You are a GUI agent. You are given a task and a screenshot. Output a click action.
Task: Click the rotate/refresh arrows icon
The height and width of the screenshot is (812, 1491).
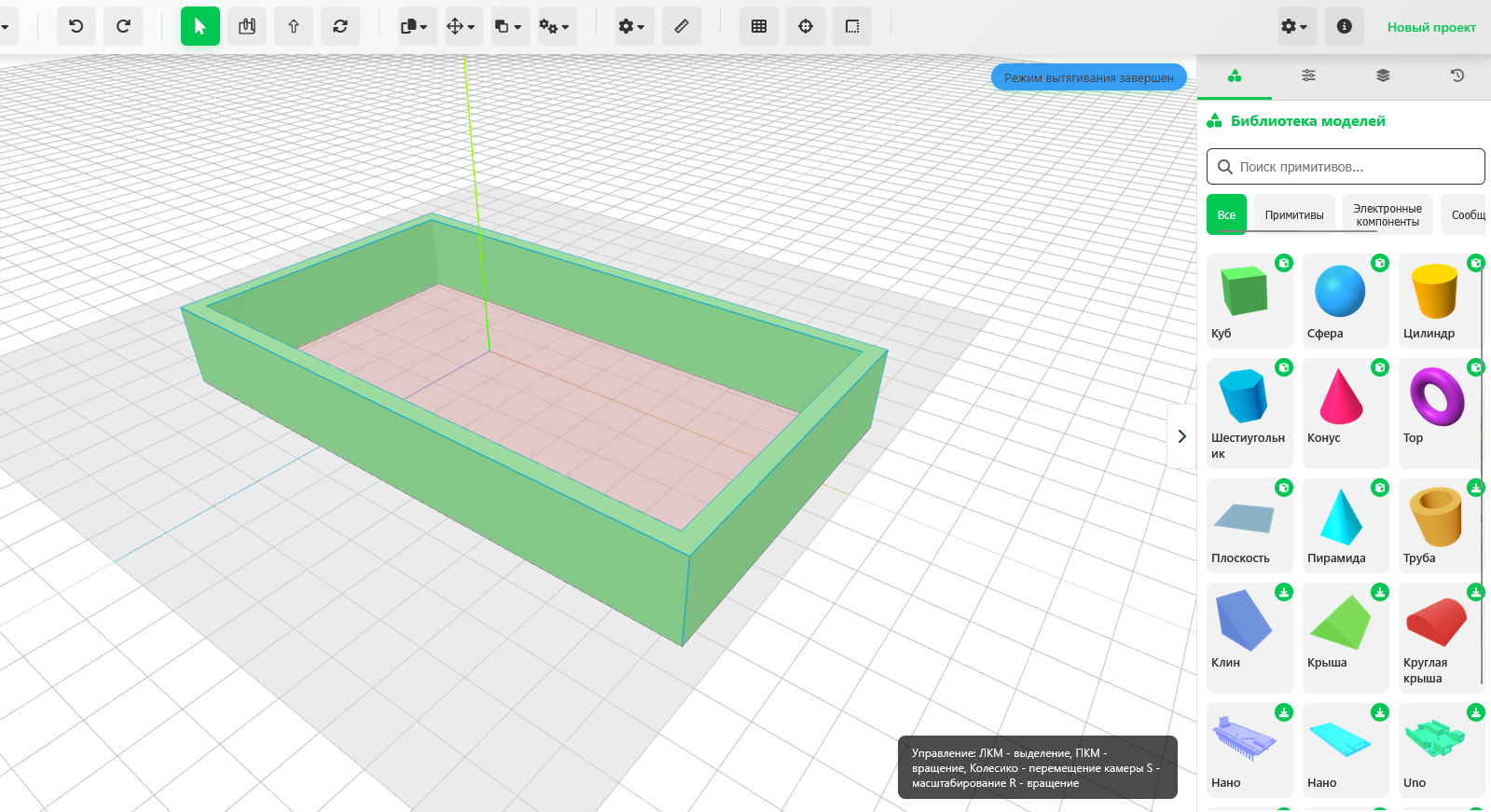coord(340,26)
